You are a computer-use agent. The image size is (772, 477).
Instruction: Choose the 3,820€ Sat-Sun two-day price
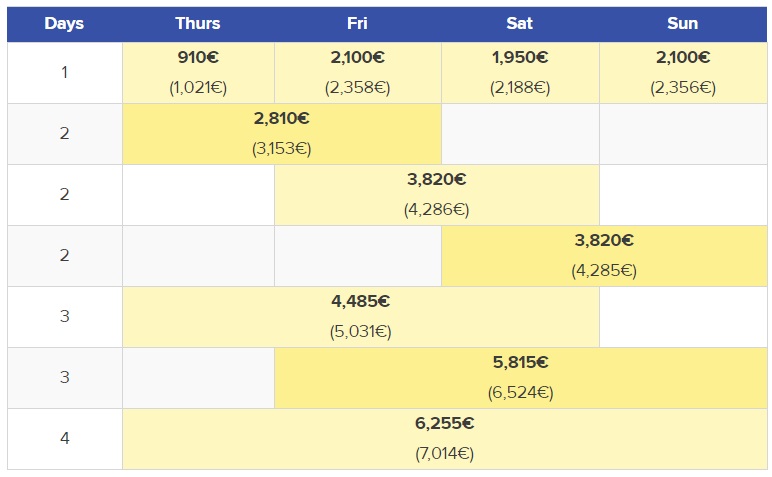[604, 241]
